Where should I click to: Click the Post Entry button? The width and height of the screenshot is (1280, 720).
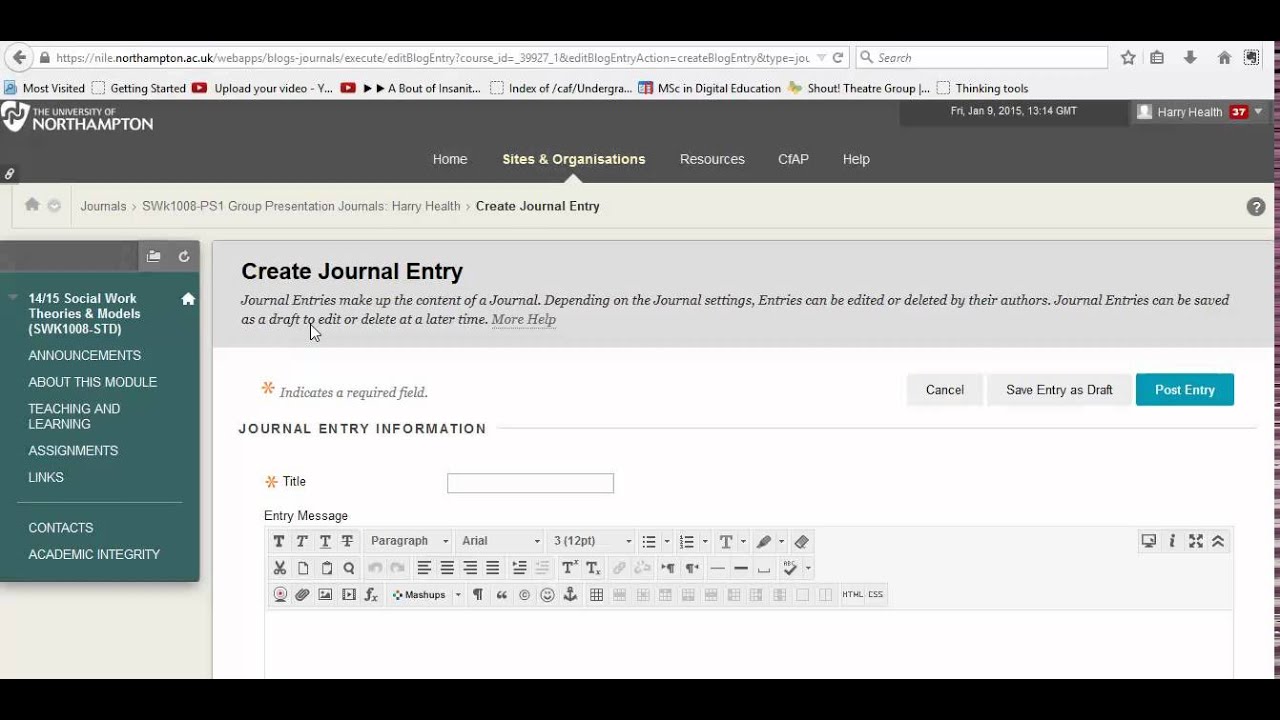[x=1185, y=390]
